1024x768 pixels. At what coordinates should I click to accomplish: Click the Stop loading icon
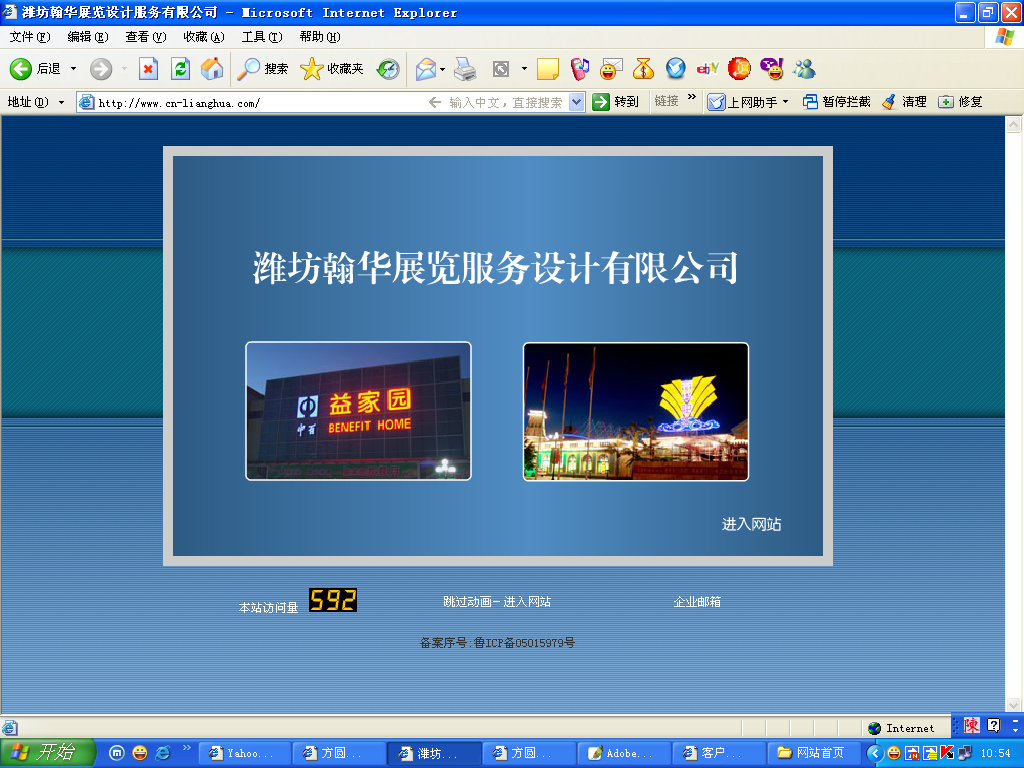148,69
